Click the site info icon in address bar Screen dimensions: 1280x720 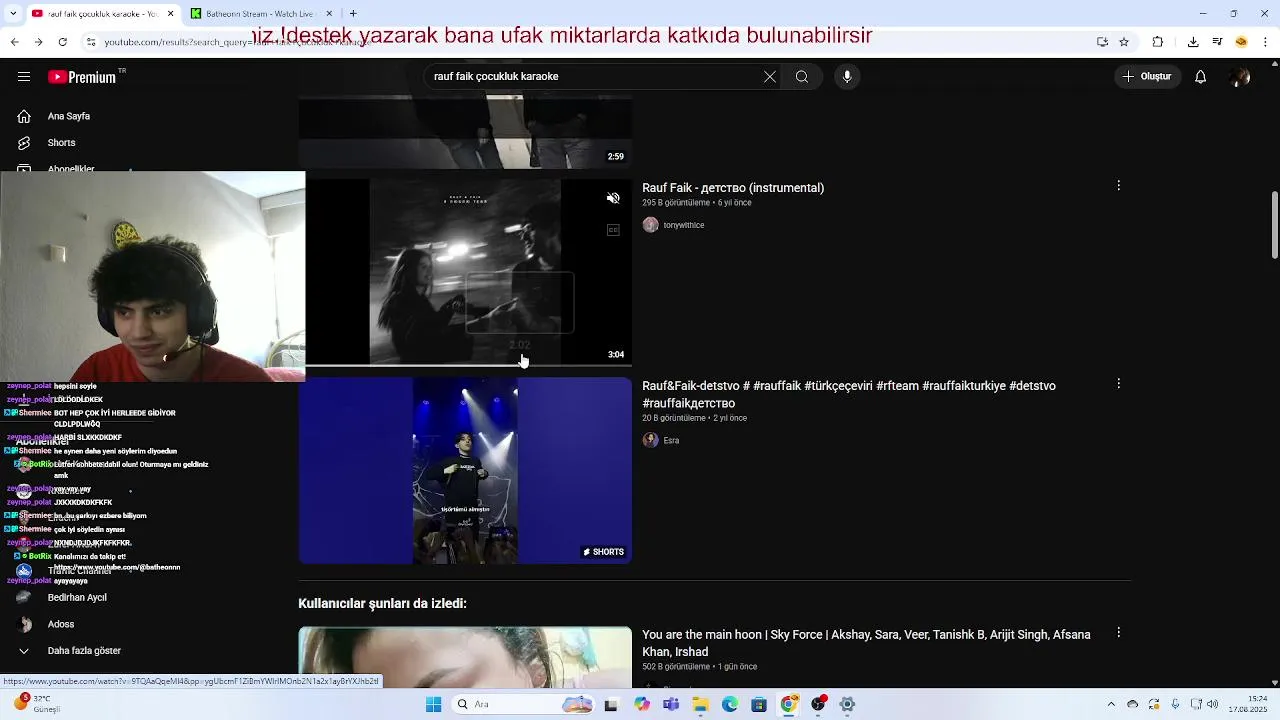click(91, 42)
